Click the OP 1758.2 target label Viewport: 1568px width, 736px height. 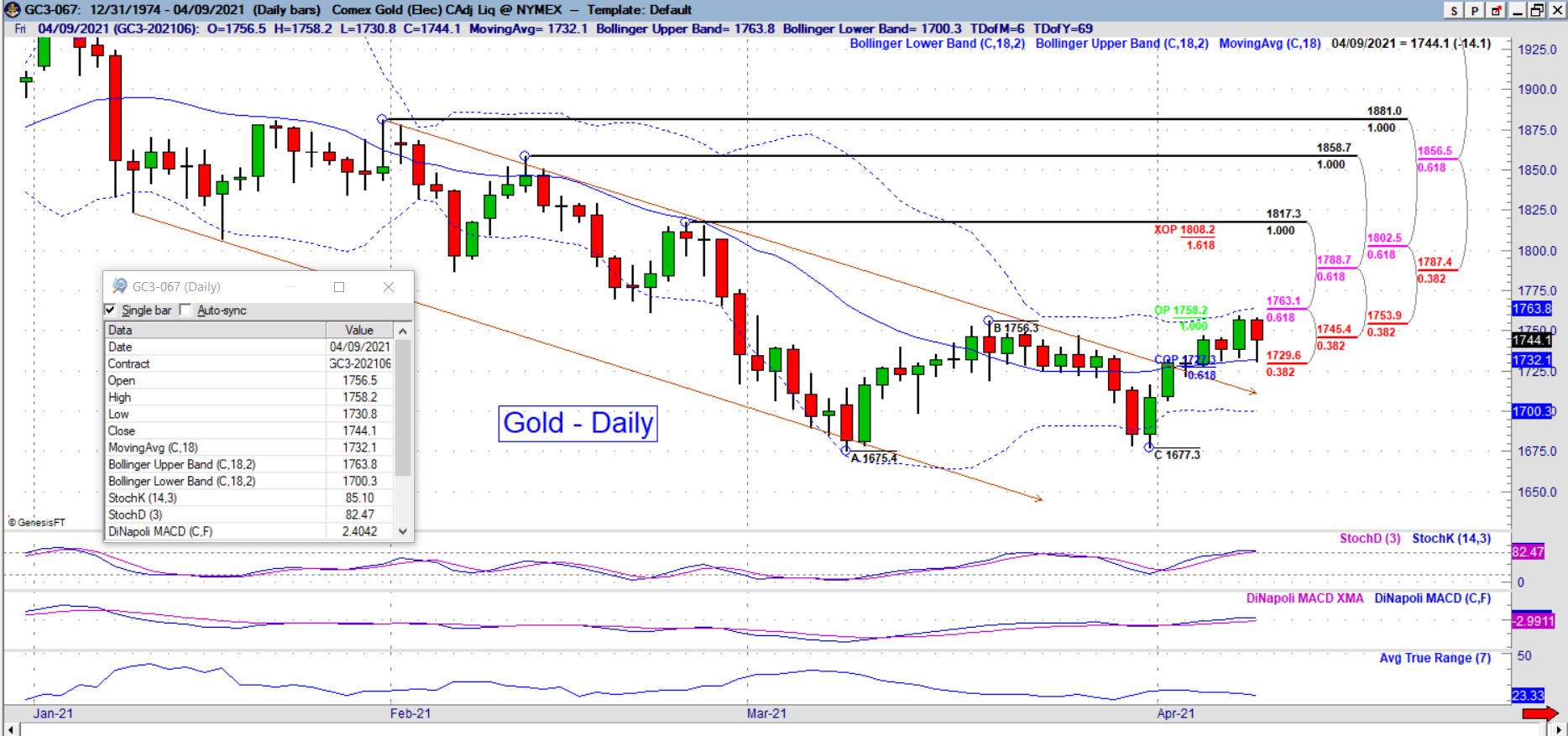[x=1181, y=311]
